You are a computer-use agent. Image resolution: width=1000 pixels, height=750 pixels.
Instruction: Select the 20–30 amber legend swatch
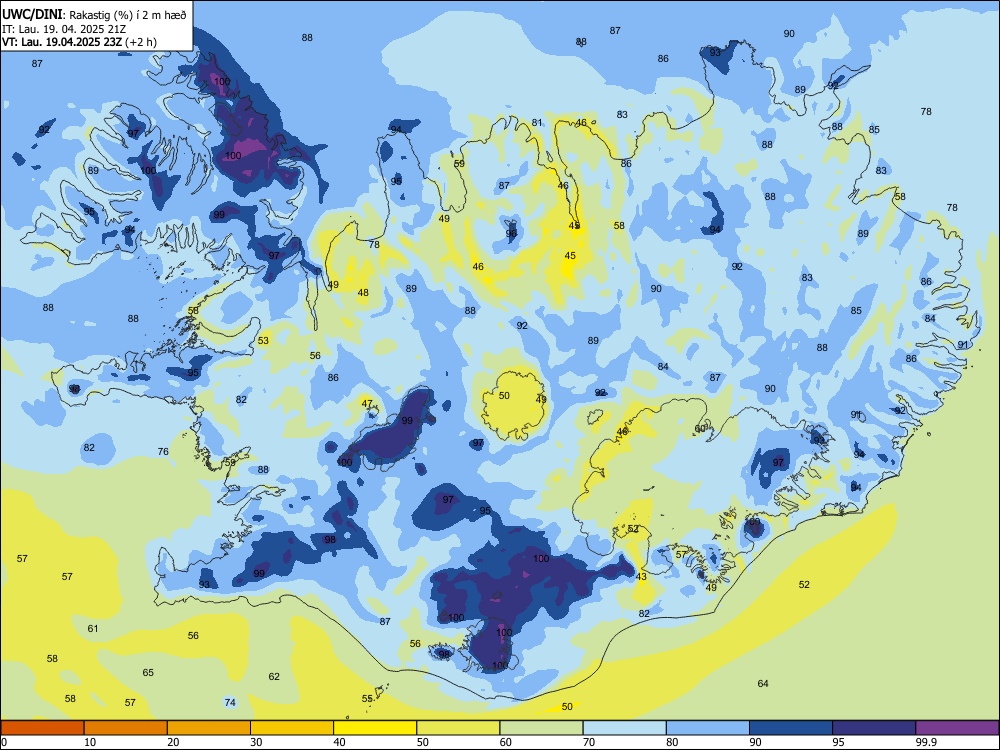209,728
